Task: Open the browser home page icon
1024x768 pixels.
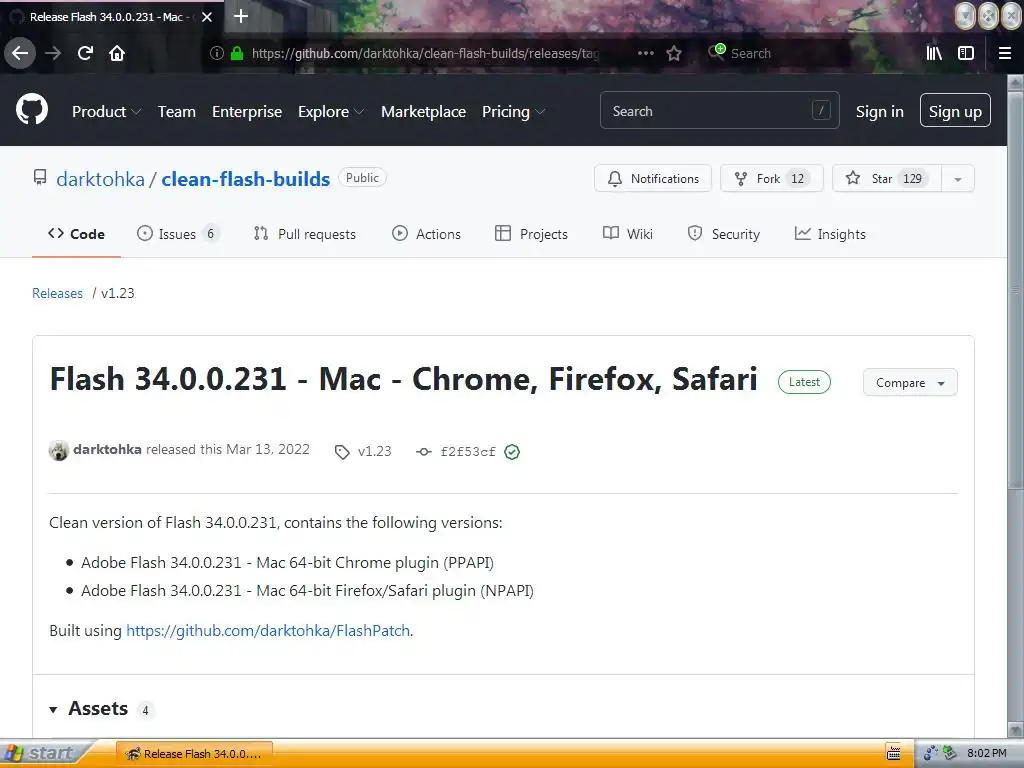Action: pos(117,53)
